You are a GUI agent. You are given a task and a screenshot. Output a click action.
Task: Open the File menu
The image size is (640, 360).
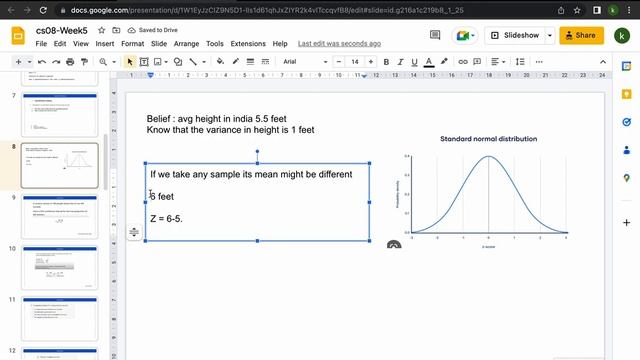[x=41, y=44]
